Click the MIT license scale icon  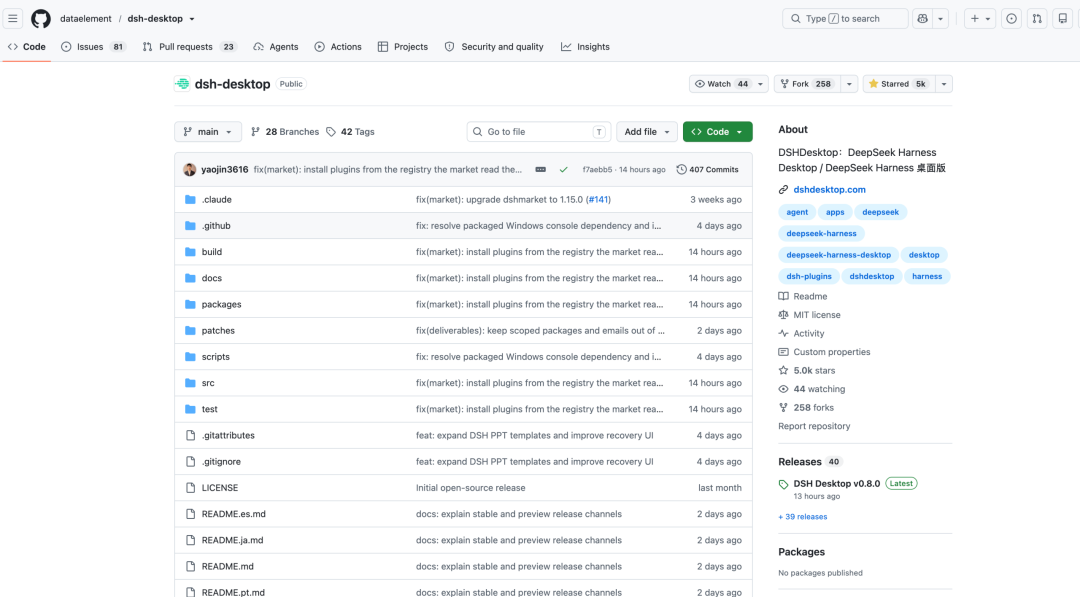tap(783, 315)
